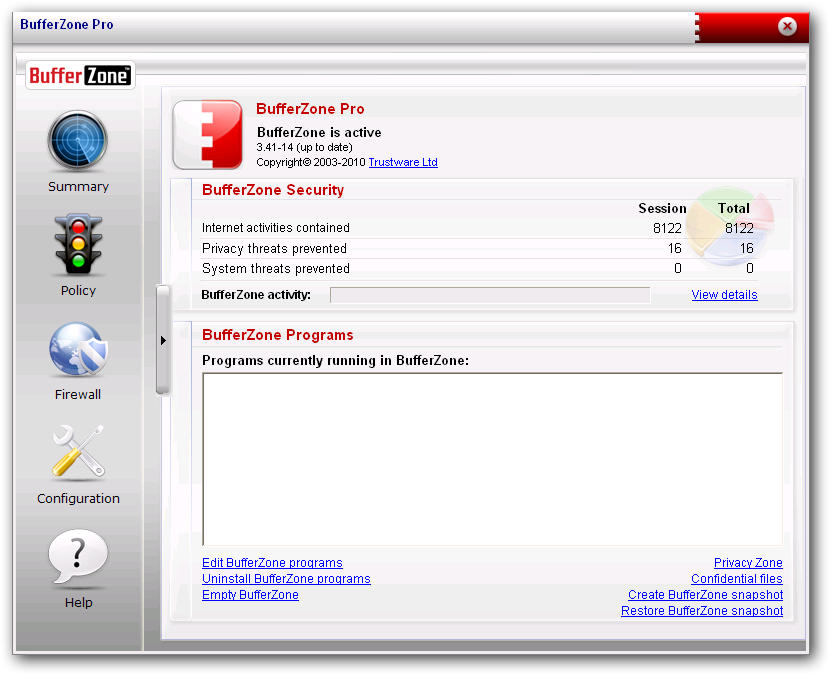The image size is (830, 675).
Task: Click the red BufferZone Pro product icon
Action: [x=208, y=134]
